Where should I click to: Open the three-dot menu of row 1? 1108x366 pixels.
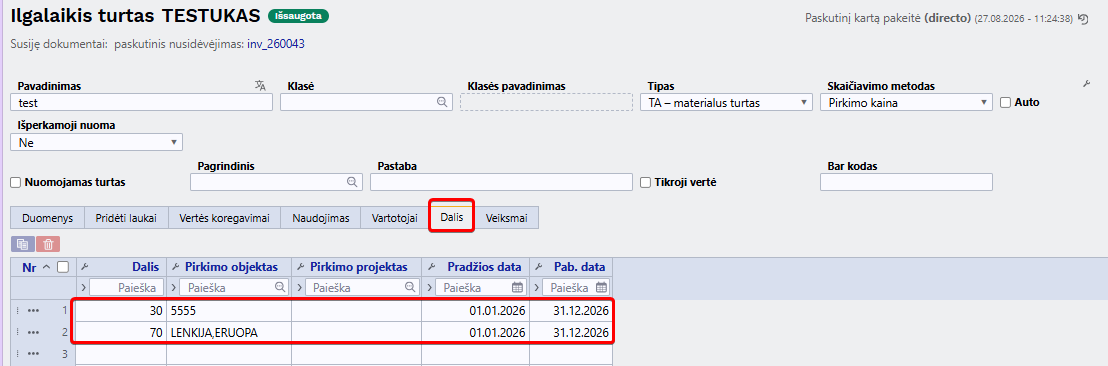point(33,311)
